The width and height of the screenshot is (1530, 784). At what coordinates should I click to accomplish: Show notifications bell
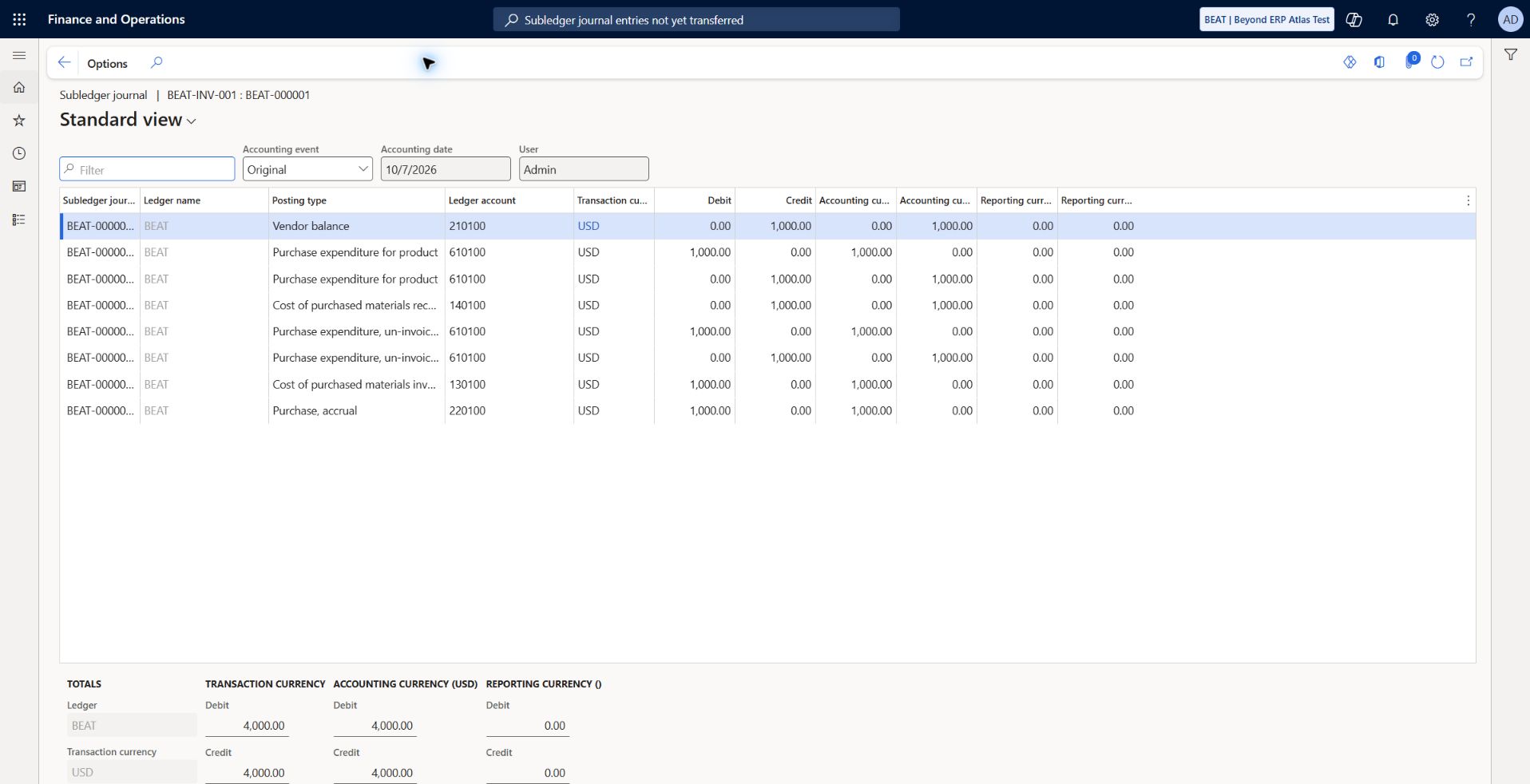1393,19
